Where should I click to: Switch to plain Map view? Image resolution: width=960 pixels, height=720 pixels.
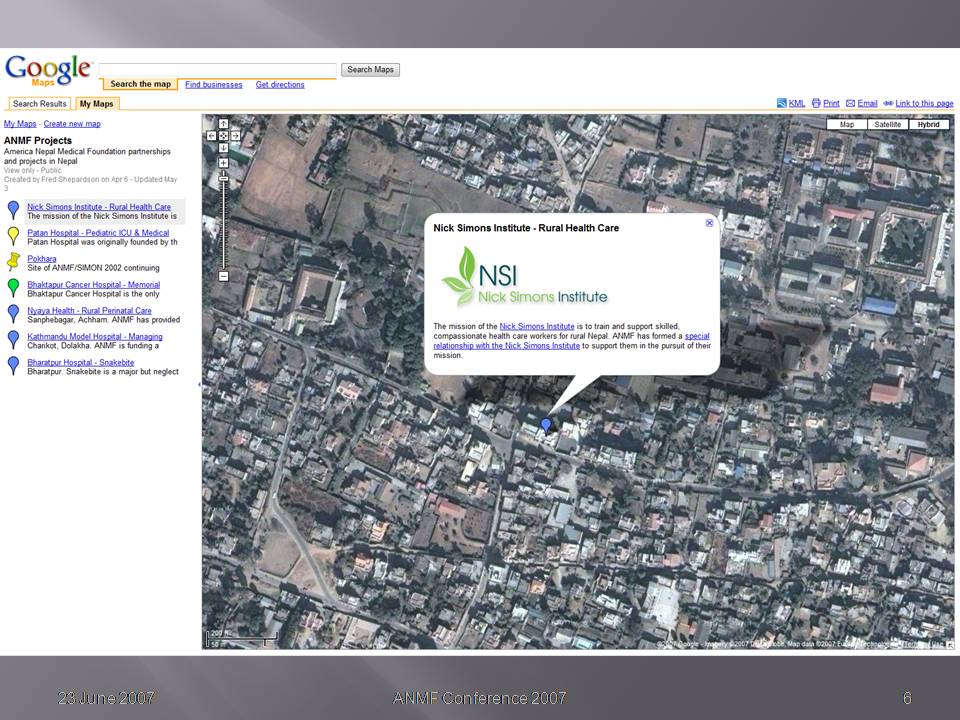pos(847,124)
